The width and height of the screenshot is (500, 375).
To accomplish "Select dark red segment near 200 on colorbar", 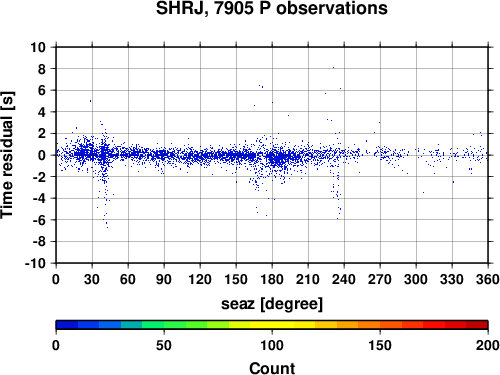I will 477,325.
